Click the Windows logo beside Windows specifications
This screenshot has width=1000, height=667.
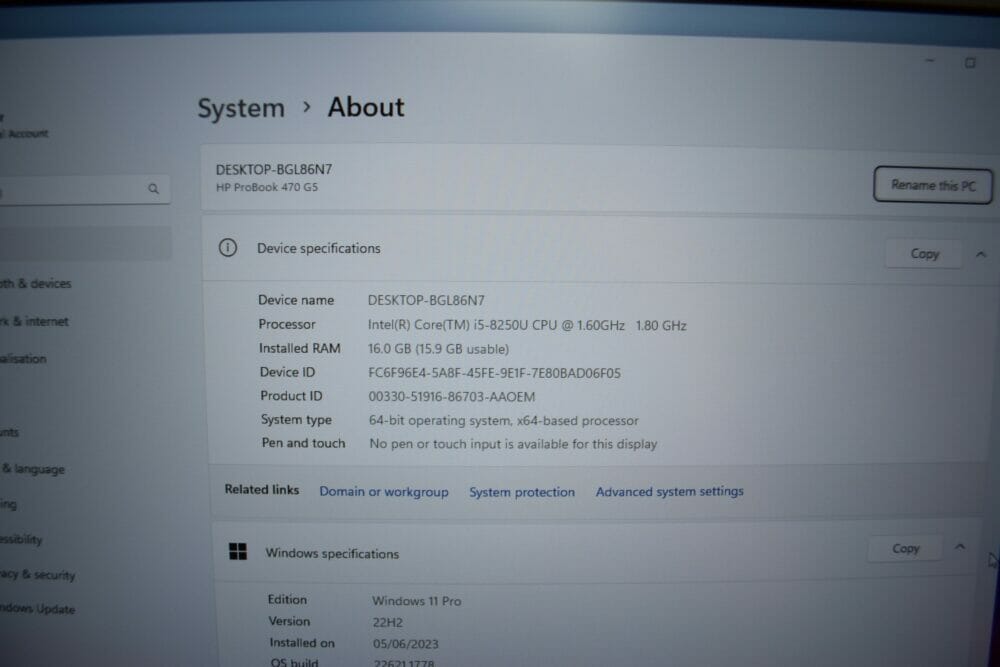click(238, 552)
